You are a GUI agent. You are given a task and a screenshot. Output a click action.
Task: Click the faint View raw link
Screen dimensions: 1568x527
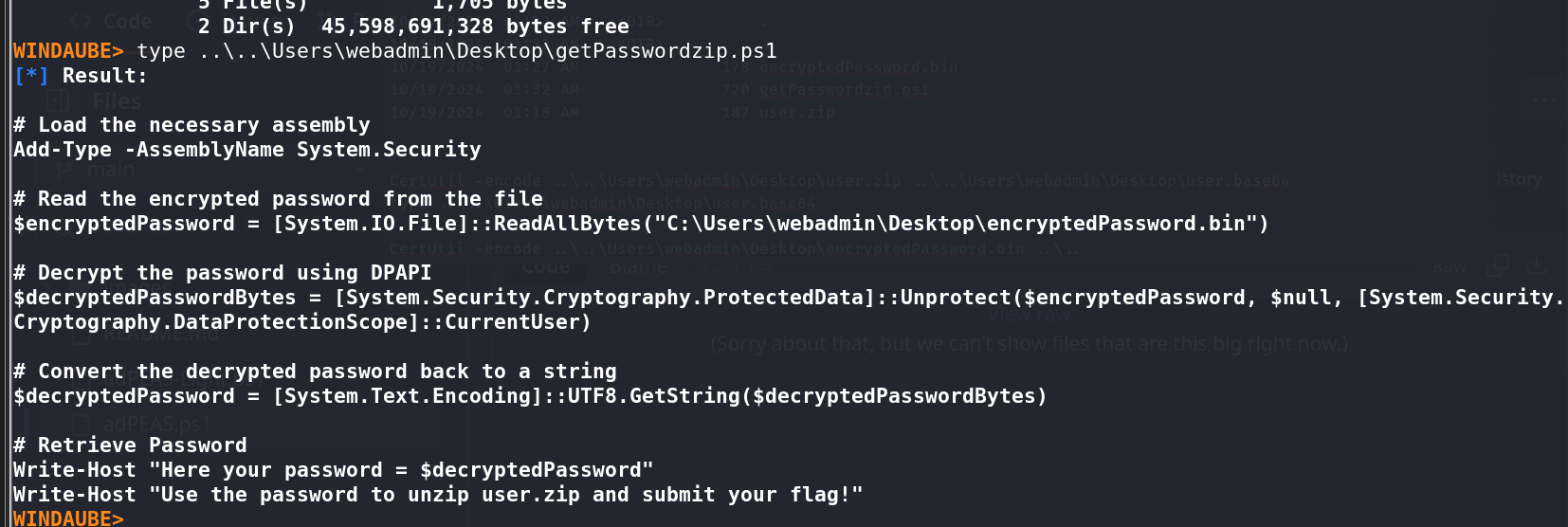[x=1029, y=316]
